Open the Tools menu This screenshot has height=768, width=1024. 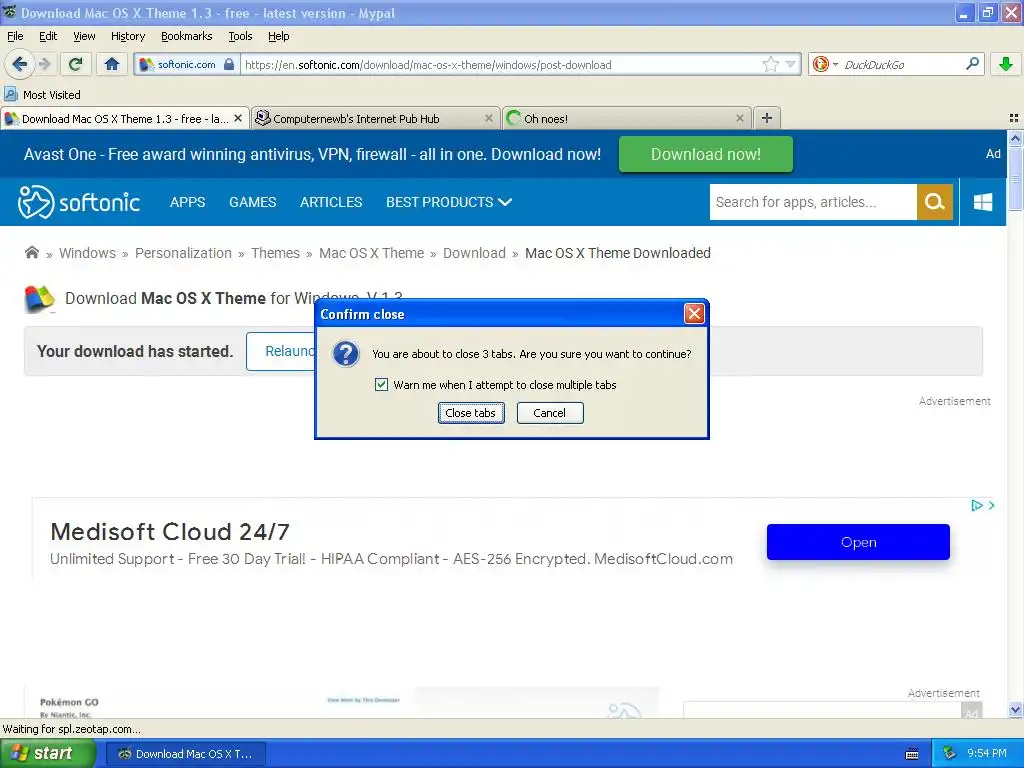point(240,36)
